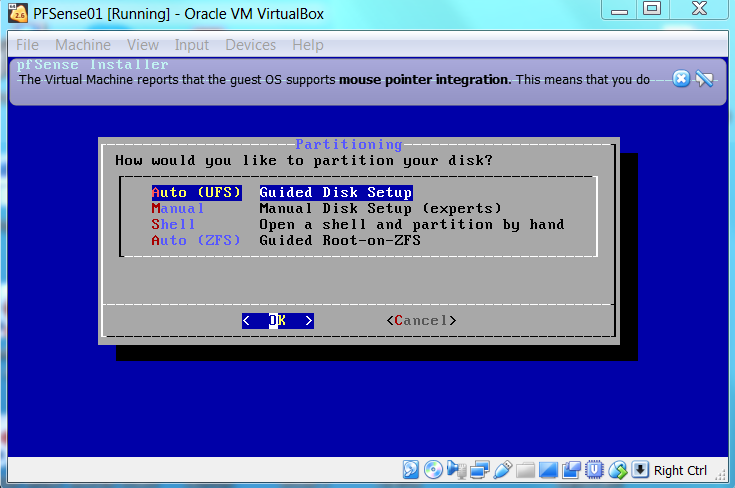
Task: Click the do-not-show-again notification icon
Action: (x=705, y=79)
